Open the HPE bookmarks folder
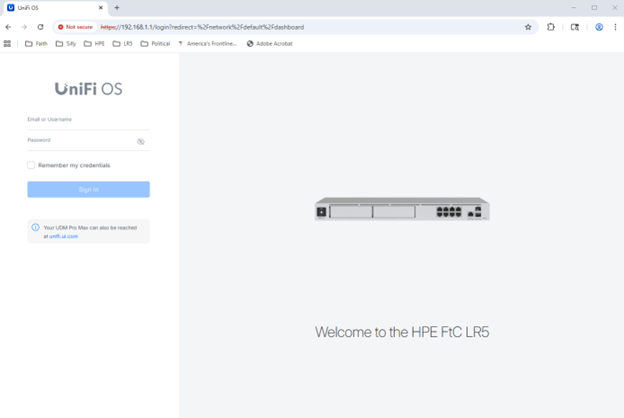The image size is (624, 418). point(94,44)
